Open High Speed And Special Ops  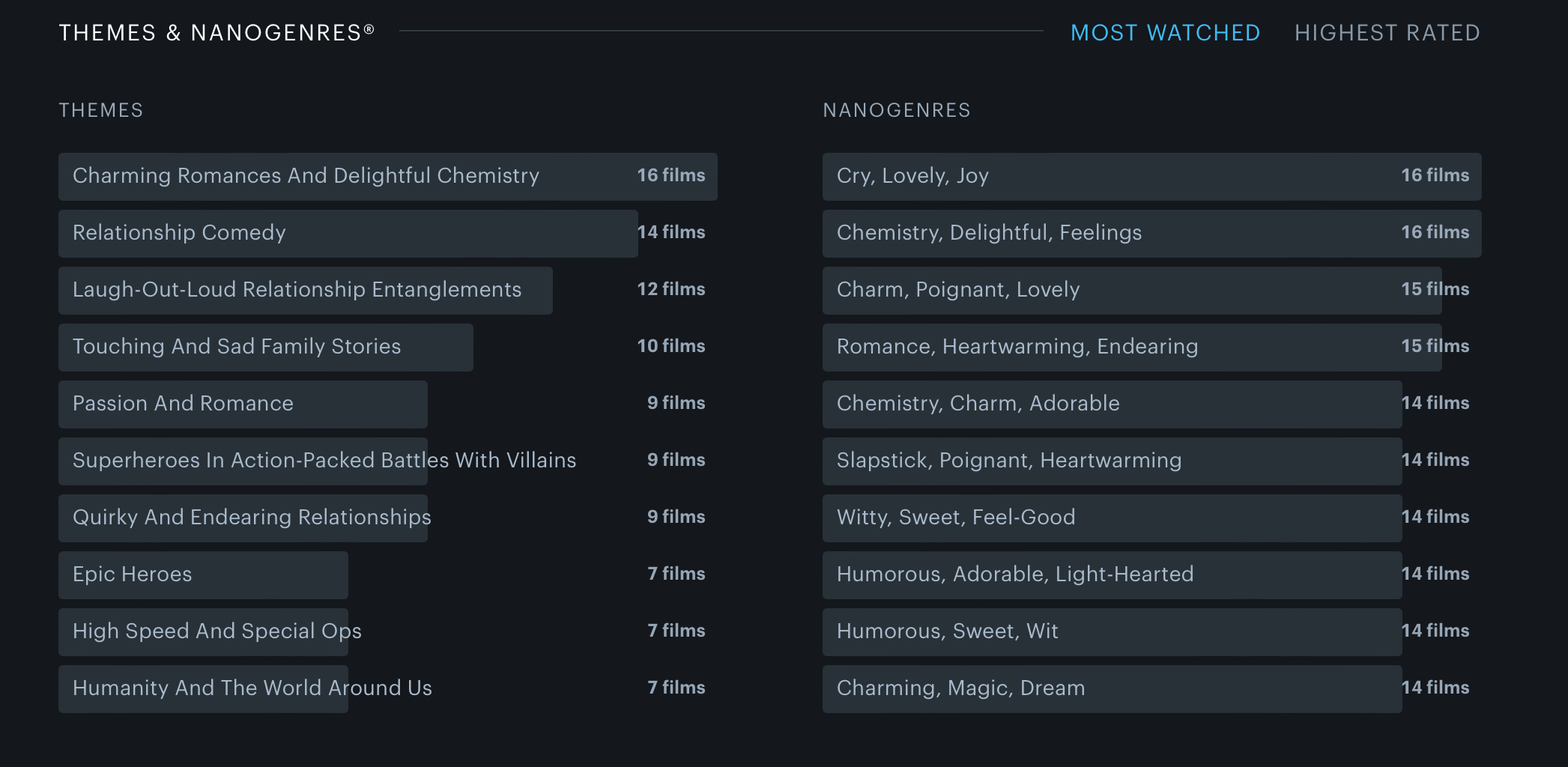(217, 631)
